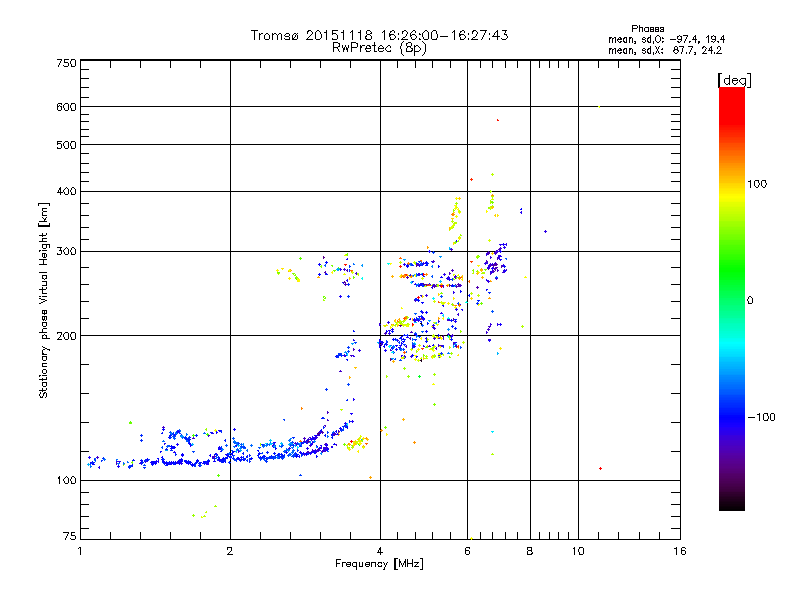Image resolution: width=800 pixels, height=600 pixels.
Task: Click the y-axis tick label '75'
Action: (x=69, y=536)
